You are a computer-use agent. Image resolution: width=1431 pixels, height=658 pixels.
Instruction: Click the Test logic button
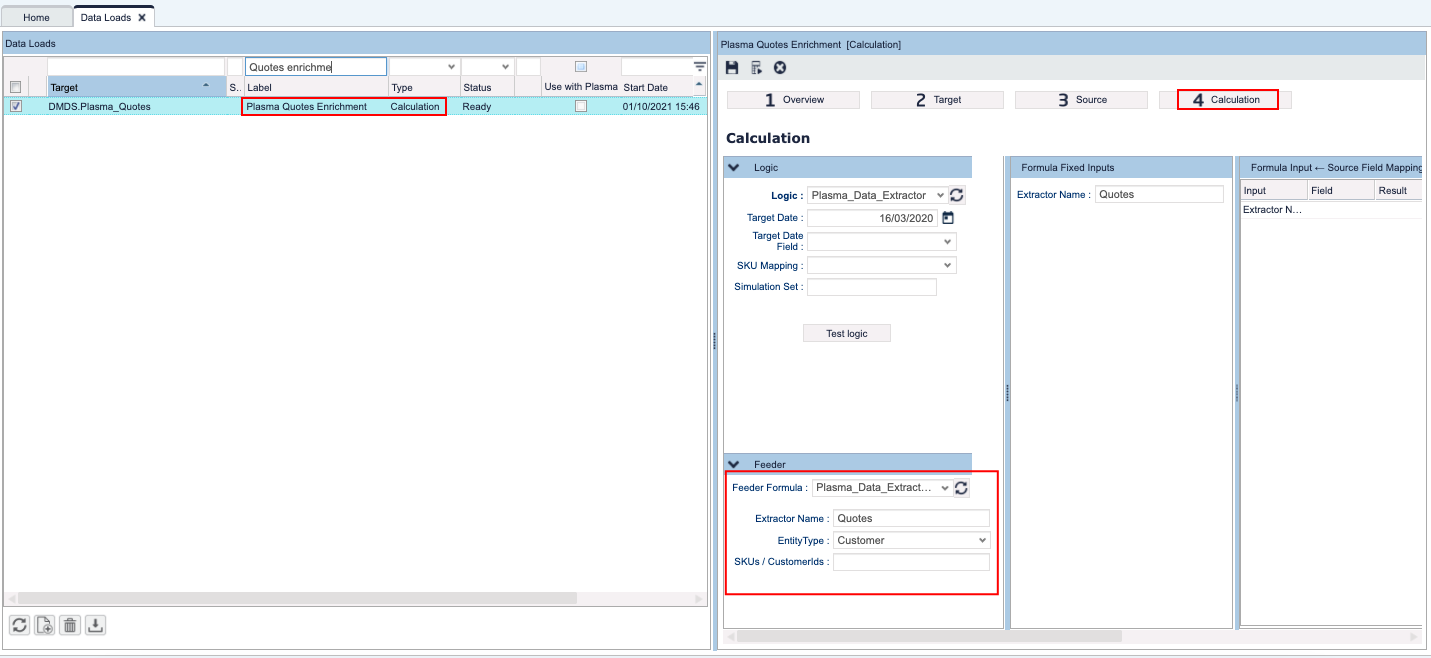pos(847,333)
